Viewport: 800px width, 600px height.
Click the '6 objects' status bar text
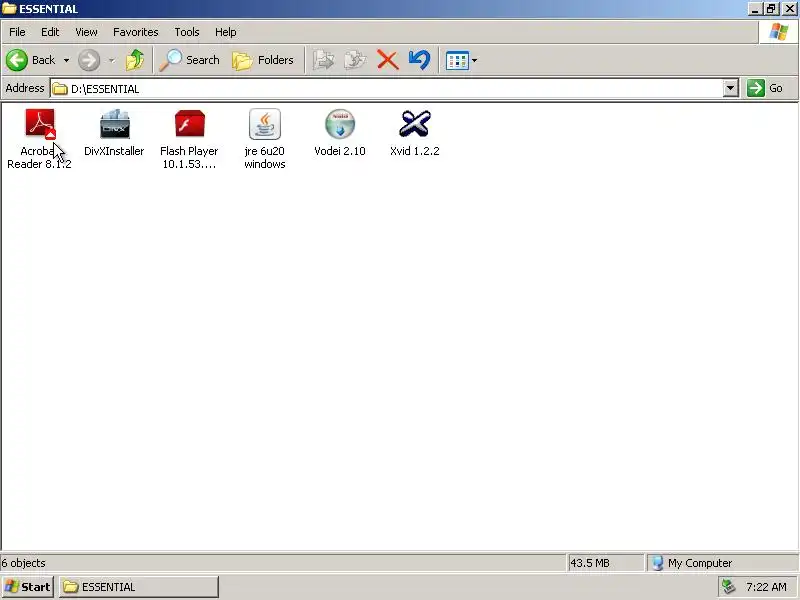coord(23,563)
